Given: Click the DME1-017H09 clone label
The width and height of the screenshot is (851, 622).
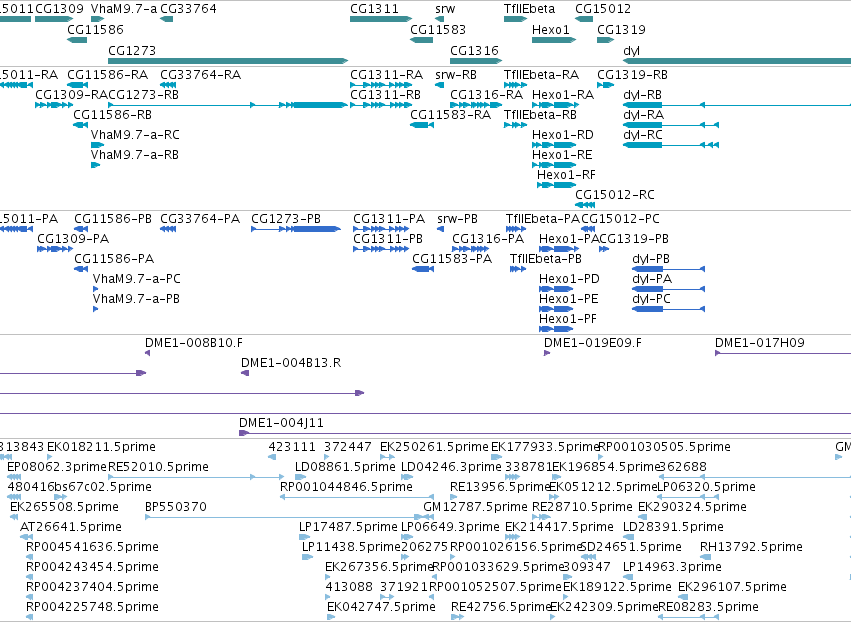Looking at the screenshot, I should pyautogui.click(x=760, y=342).
